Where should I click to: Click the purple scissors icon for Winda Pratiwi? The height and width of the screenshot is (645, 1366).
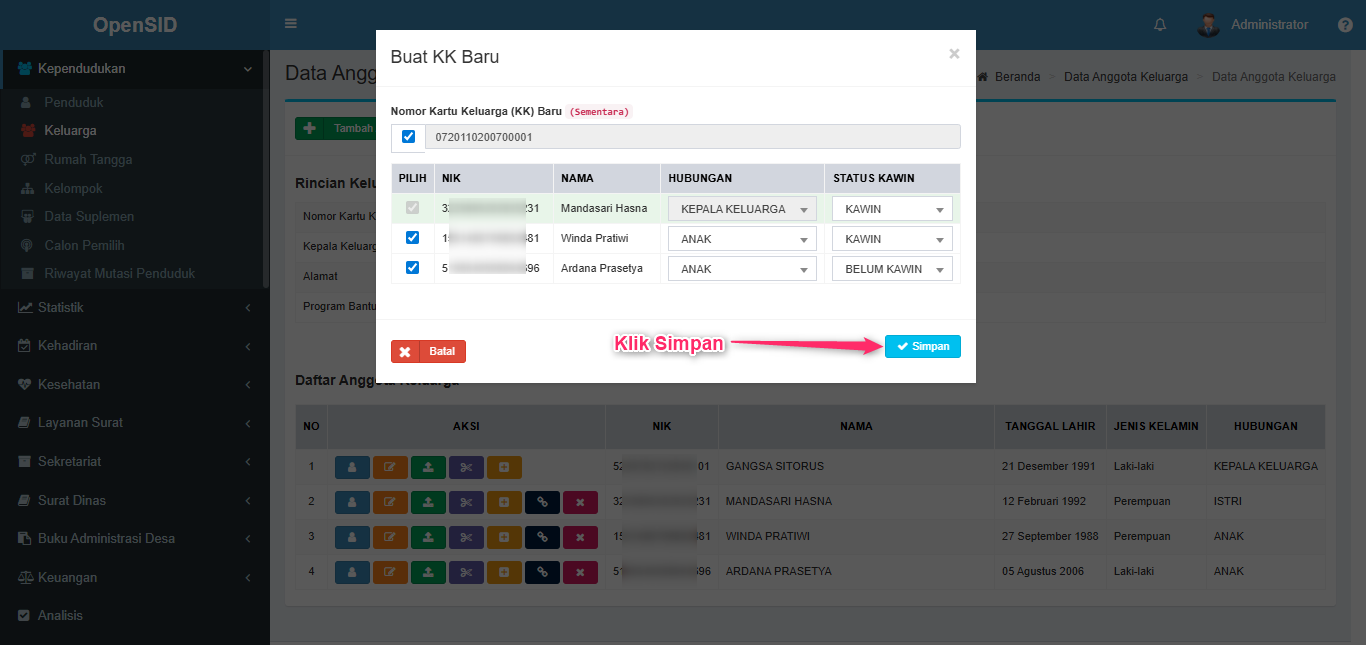(x=466, y=537)
